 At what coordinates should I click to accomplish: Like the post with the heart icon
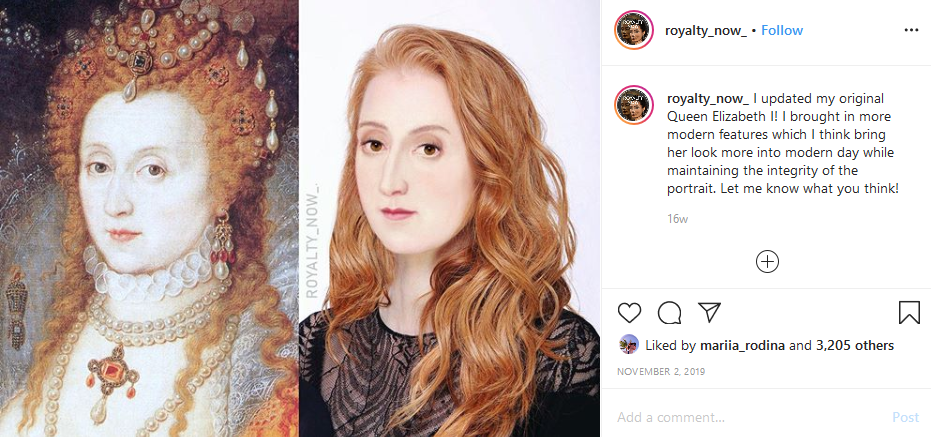[x=630, y=312]
